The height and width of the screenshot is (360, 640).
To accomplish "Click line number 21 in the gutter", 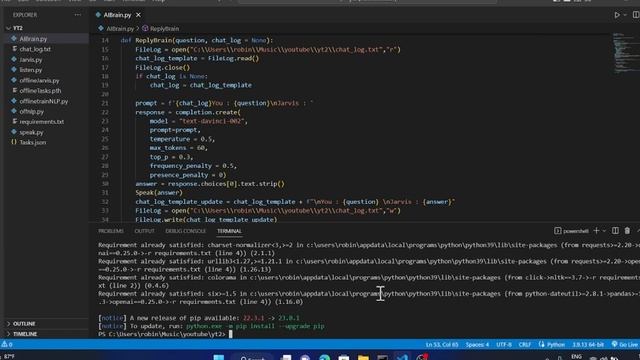I will tap(105, 103).
